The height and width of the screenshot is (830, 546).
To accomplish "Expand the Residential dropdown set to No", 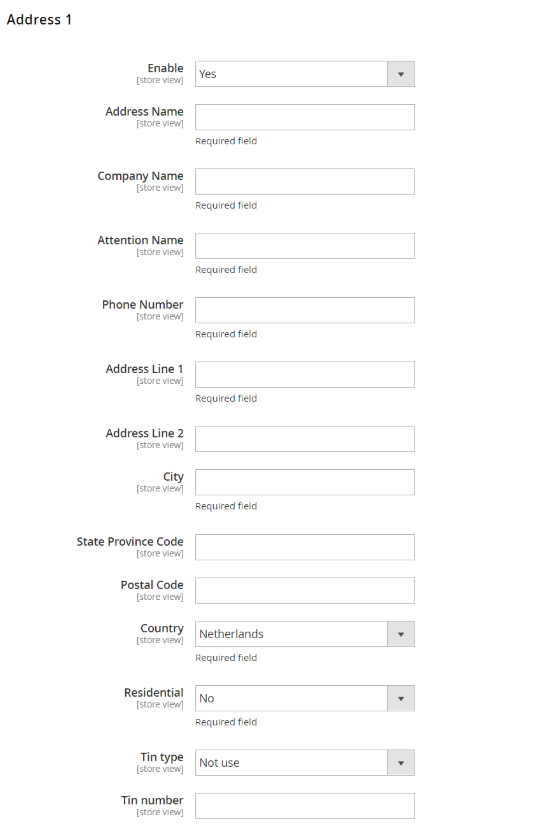I will [x=305, y=699].
